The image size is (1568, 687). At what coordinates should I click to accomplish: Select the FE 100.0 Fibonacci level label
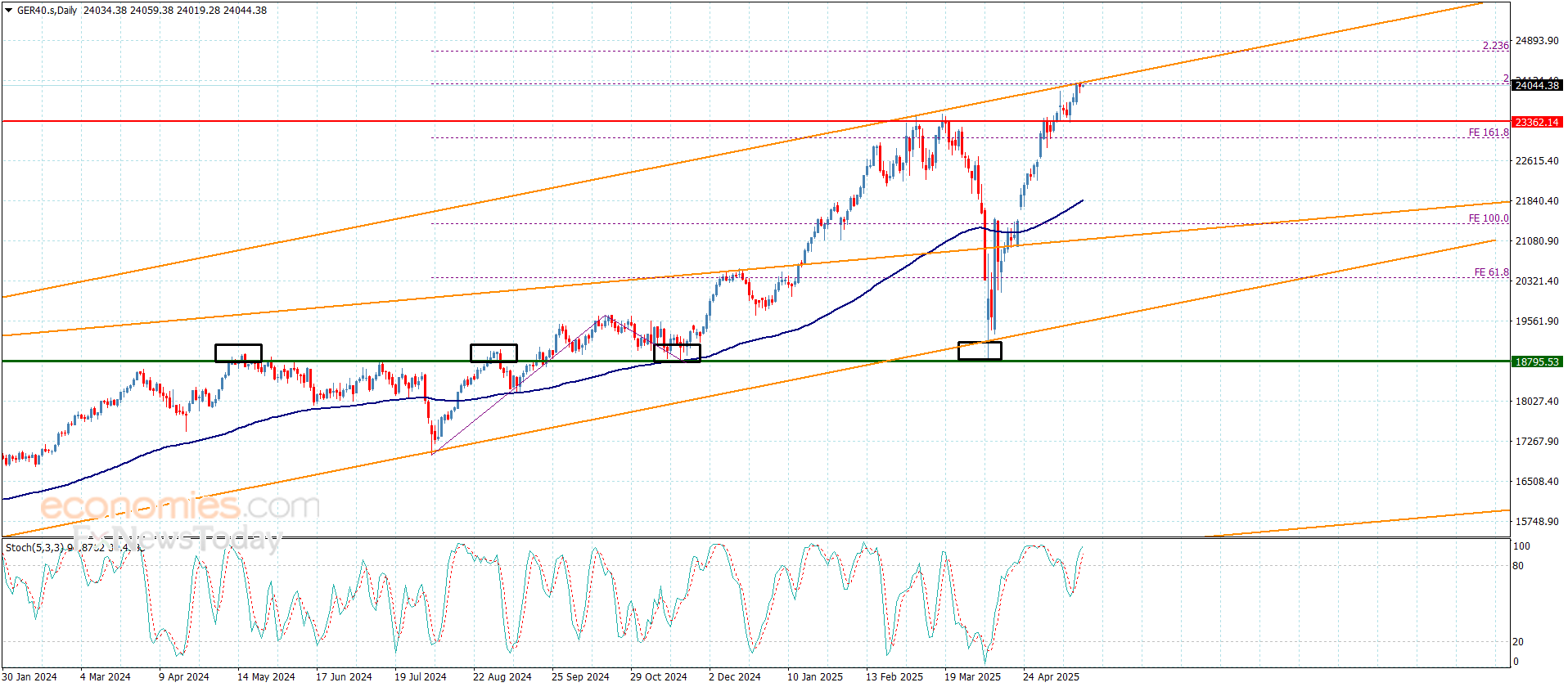[x=1488, y=218]
